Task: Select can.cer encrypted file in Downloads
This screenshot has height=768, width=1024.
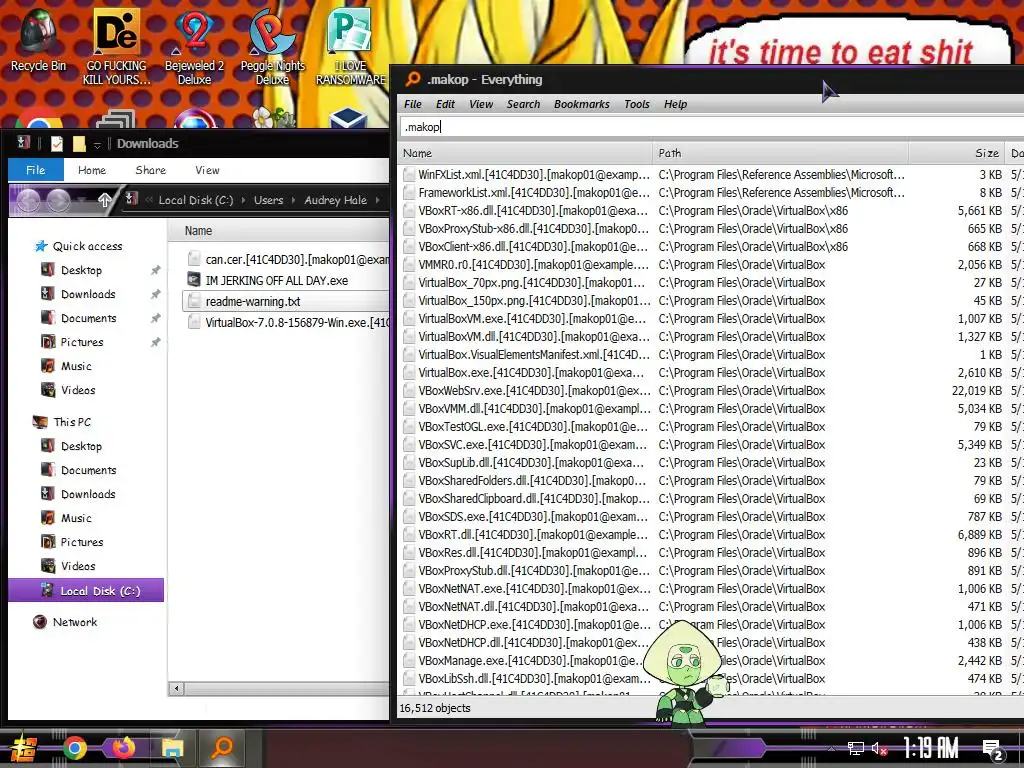Action: coord(286,259)
